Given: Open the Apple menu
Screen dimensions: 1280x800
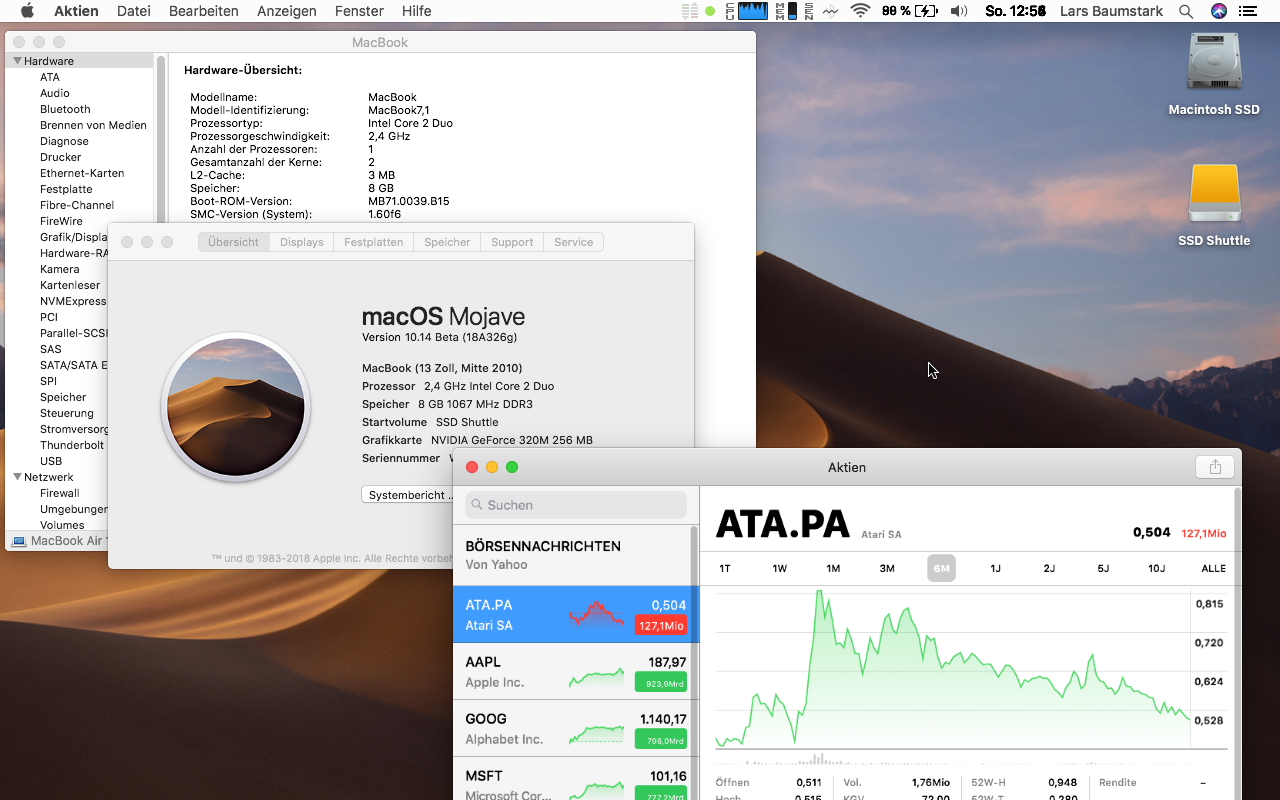Looking at the screenshot, I should click(x=27, y=11).
